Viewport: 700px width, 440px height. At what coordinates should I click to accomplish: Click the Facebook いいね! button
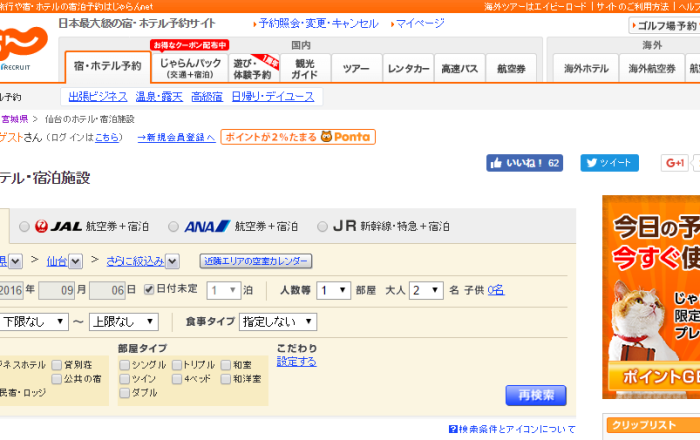coord(524,163)
